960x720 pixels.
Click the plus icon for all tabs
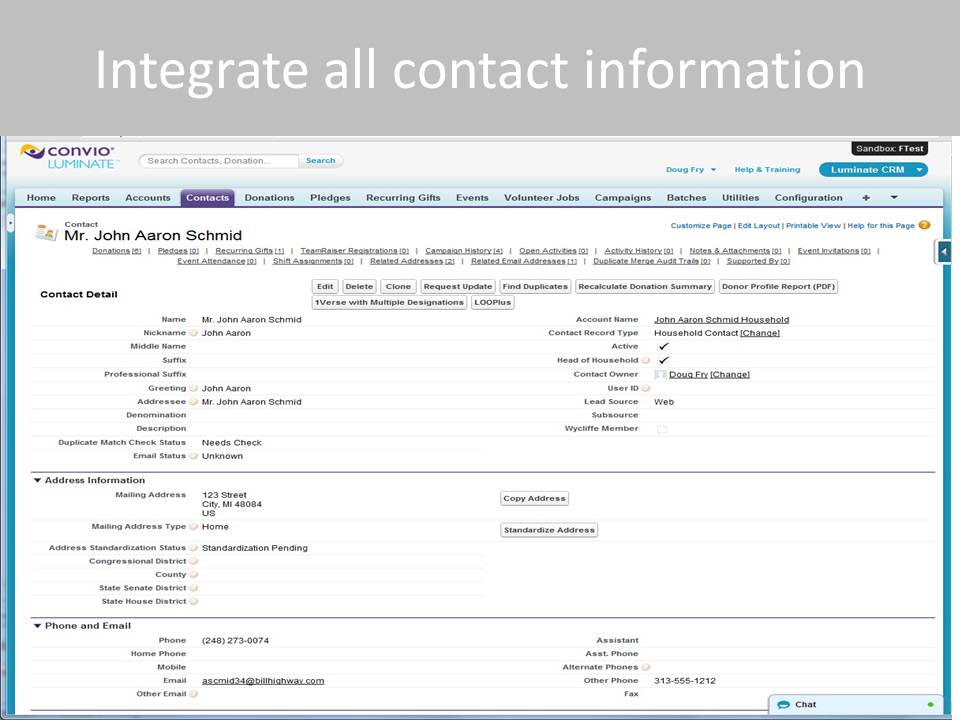866,198
